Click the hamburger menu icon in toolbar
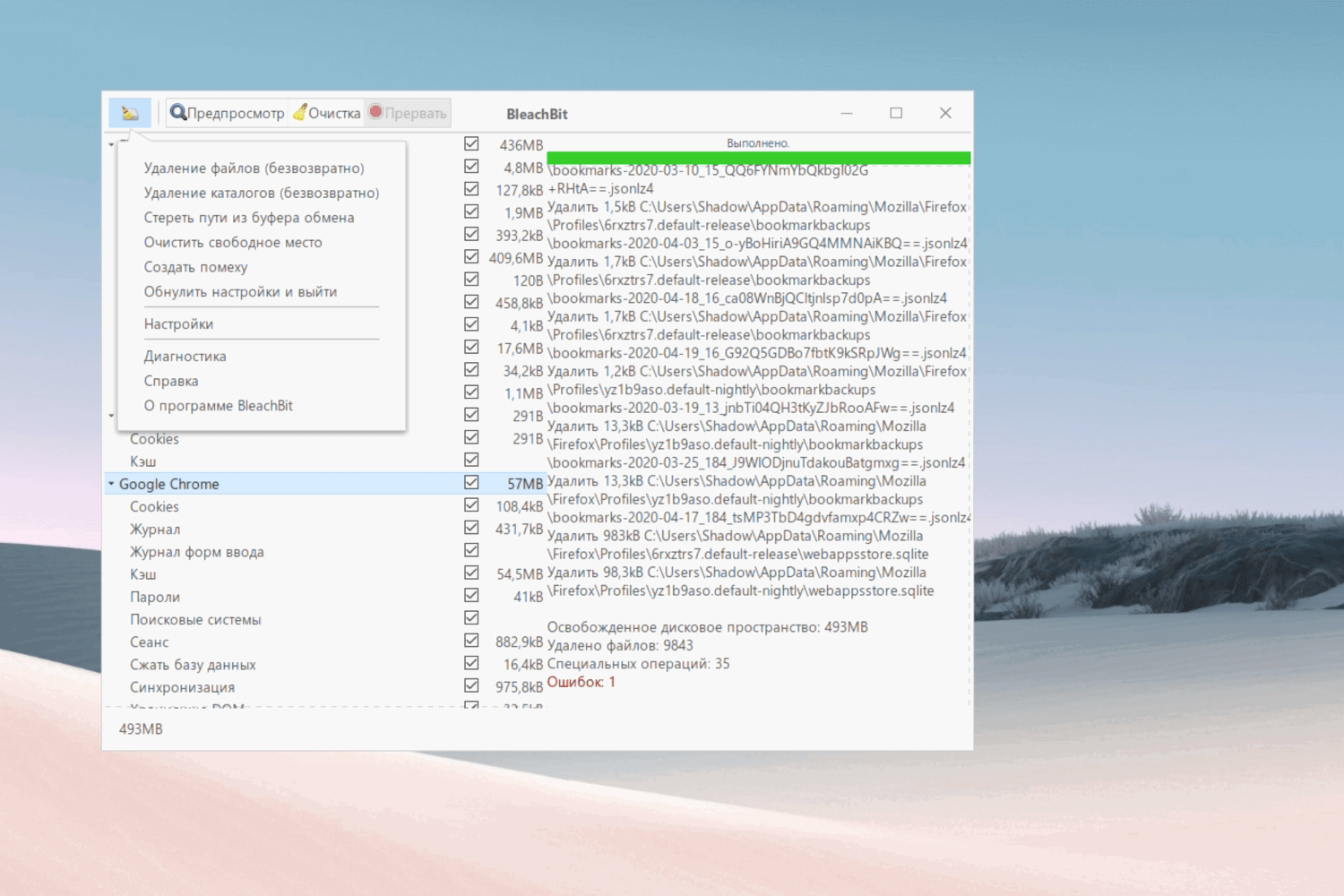 (130, 112)
